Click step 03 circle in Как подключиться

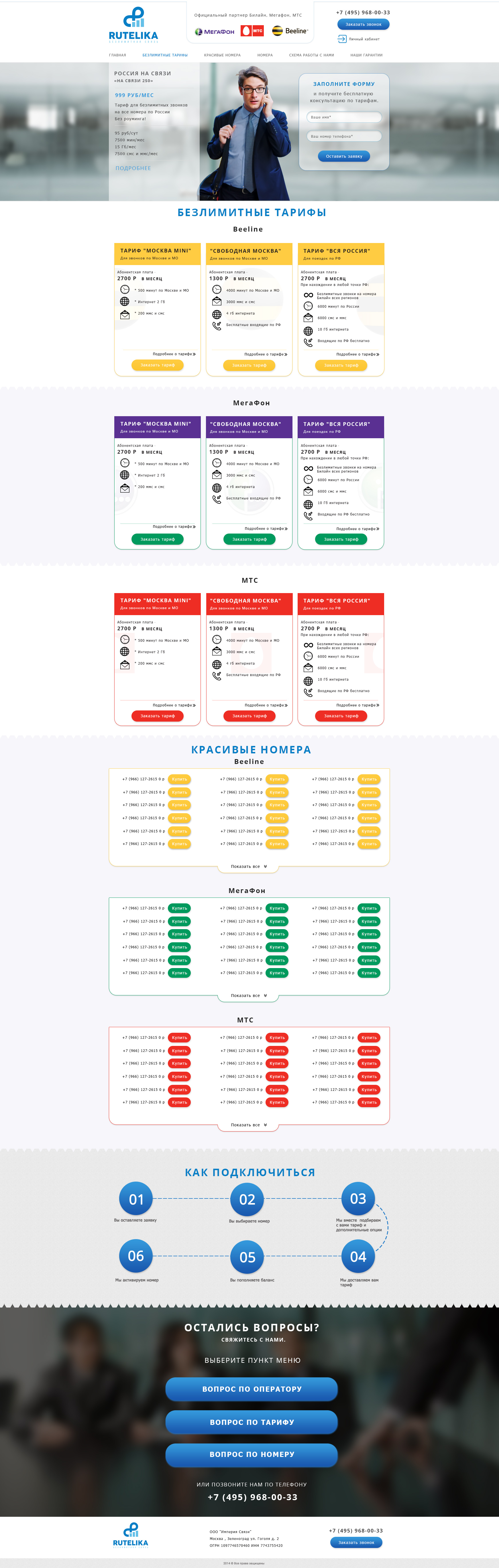click(358, 1198)
